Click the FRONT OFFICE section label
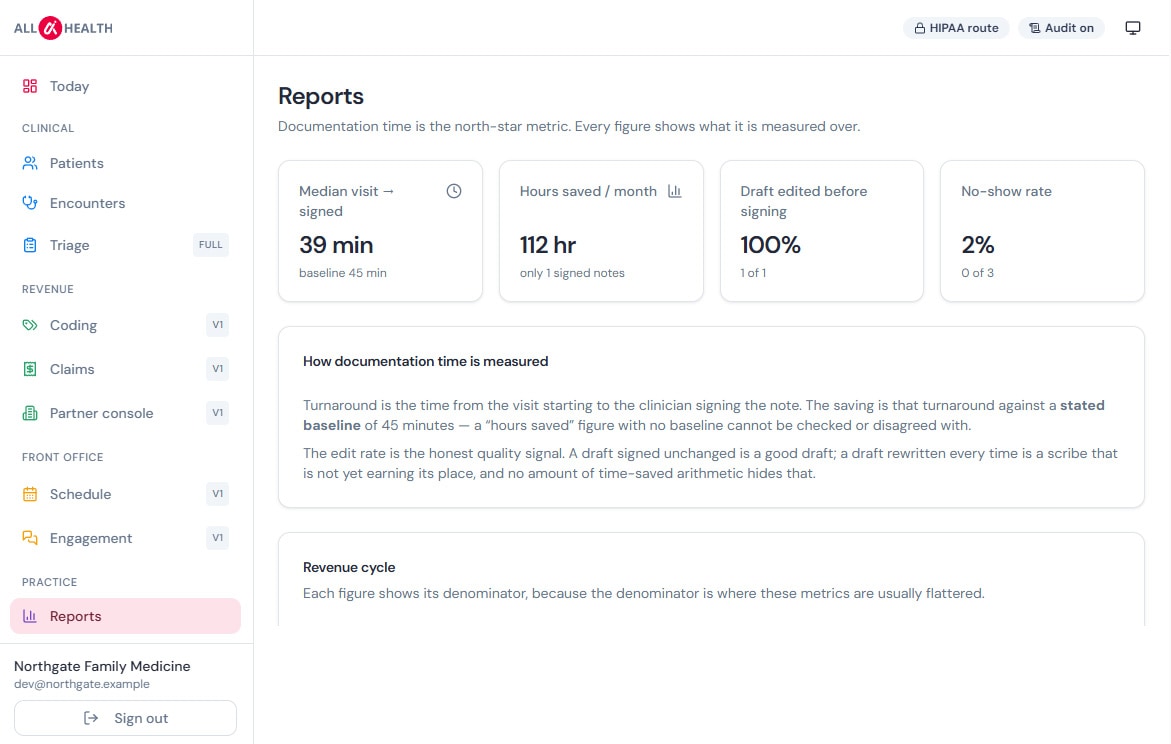This screenshot has height=744, width=1171. [63, 457]
